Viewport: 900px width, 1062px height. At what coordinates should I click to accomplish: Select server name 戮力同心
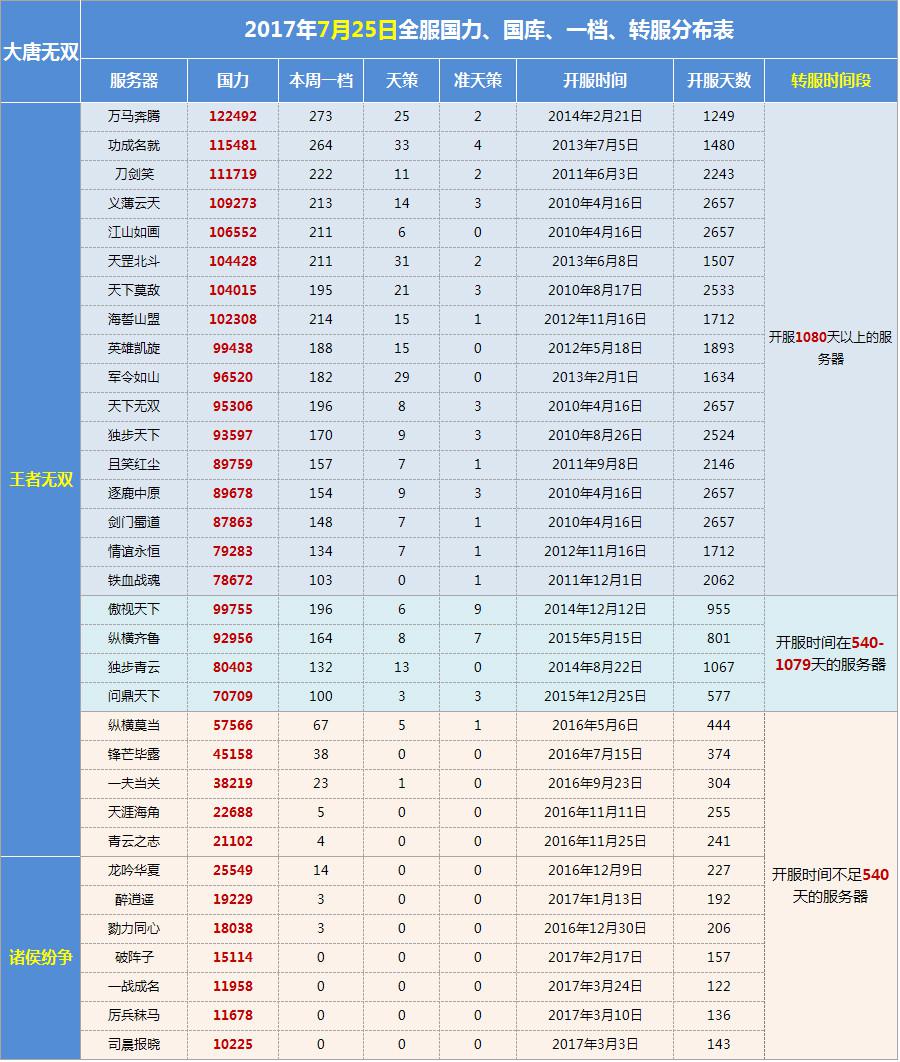(134, 929)
